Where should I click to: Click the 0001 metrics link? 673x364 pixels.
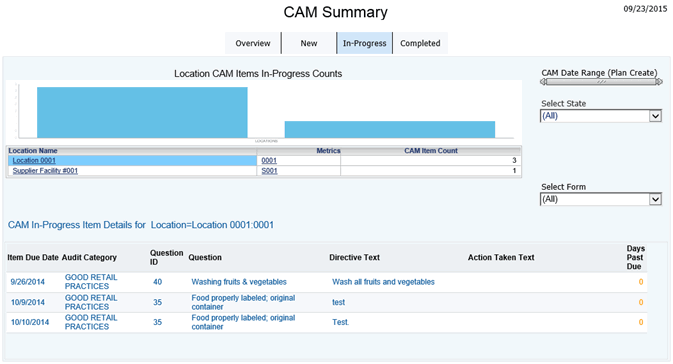pos(269,161)
